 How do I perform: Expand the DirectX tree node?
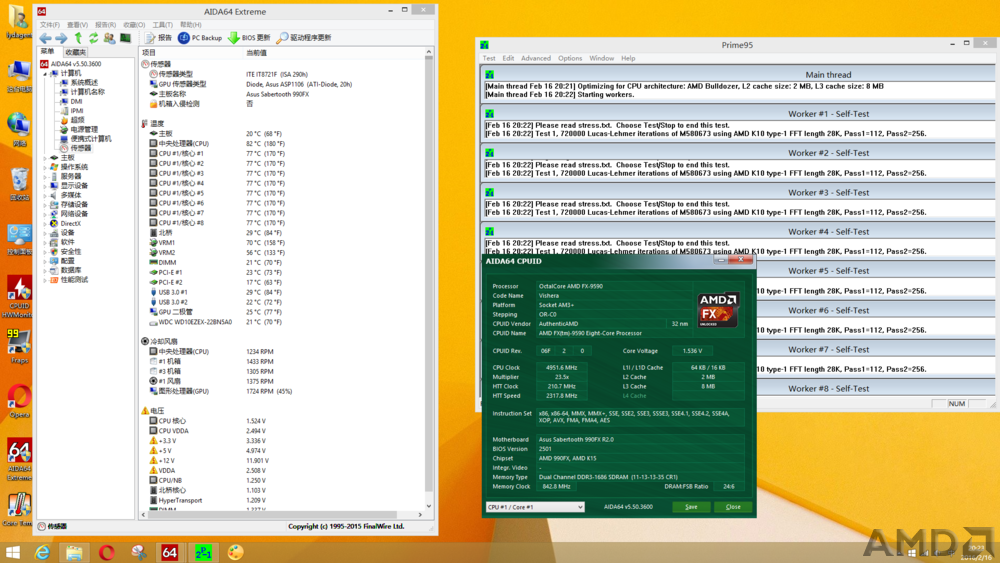point(45,223)
